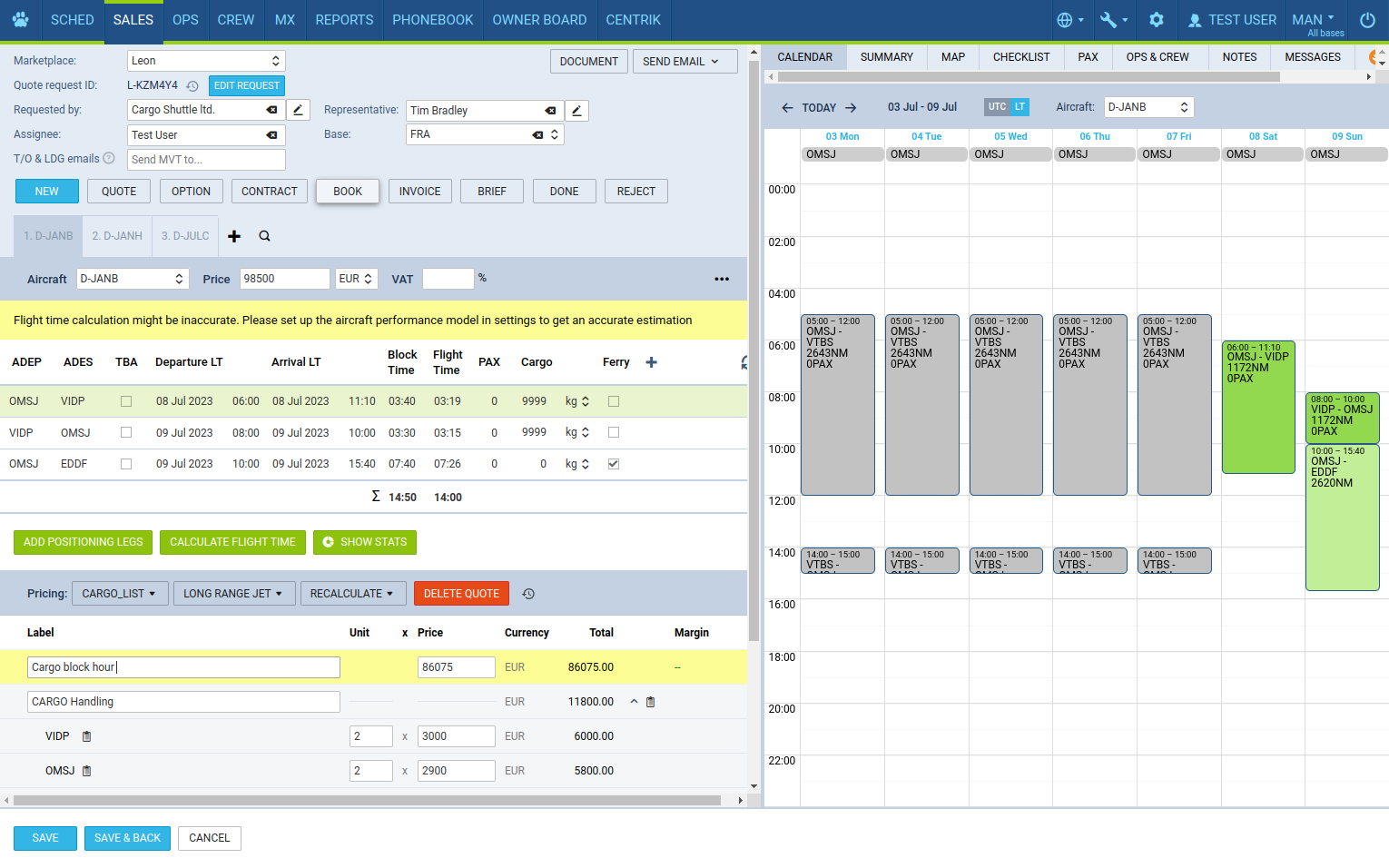Switch to the SUMMARY tab
The width and height of the screenshot is (1389, 868).
click(886, 57)
